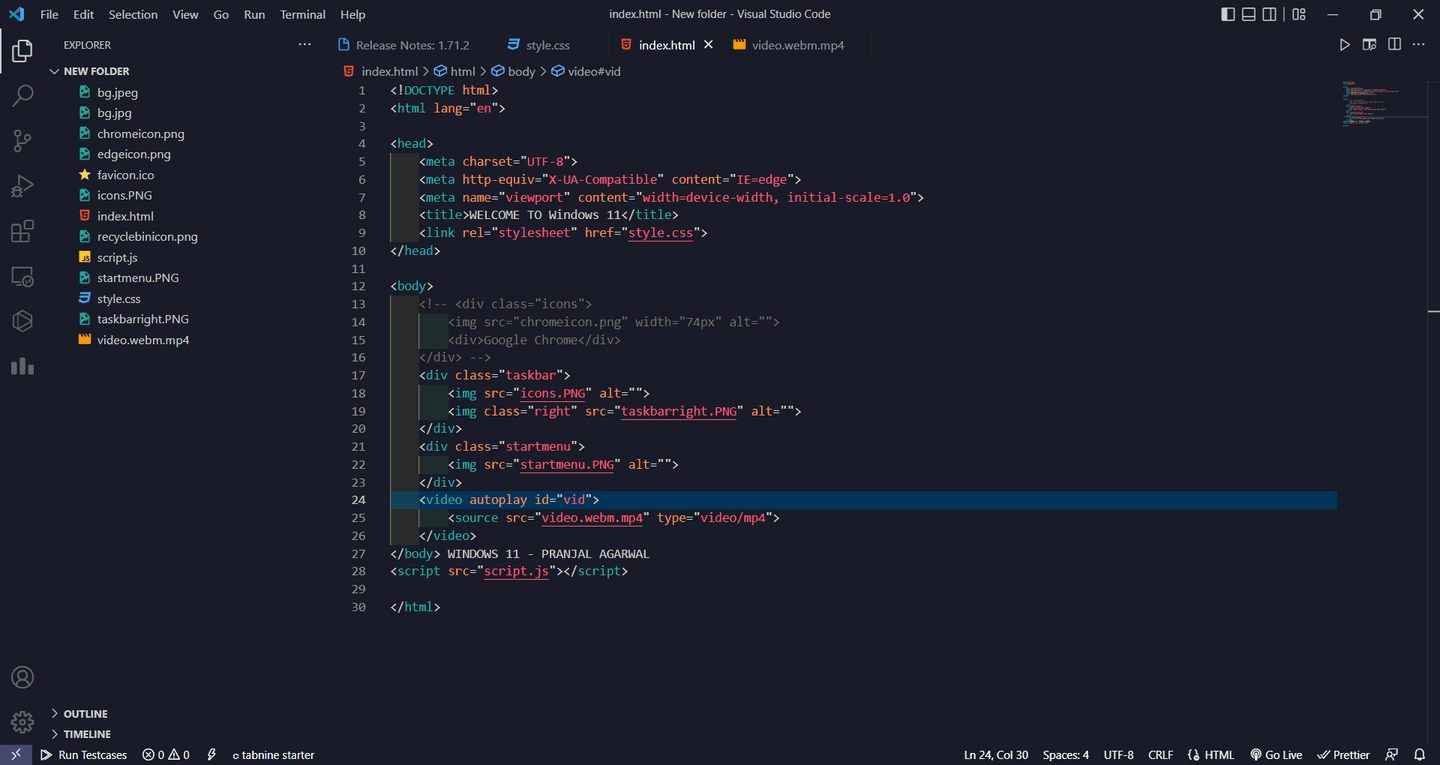Click line number 24 in gutter
The image size is (1440, 765).
[x=359, y=500]
